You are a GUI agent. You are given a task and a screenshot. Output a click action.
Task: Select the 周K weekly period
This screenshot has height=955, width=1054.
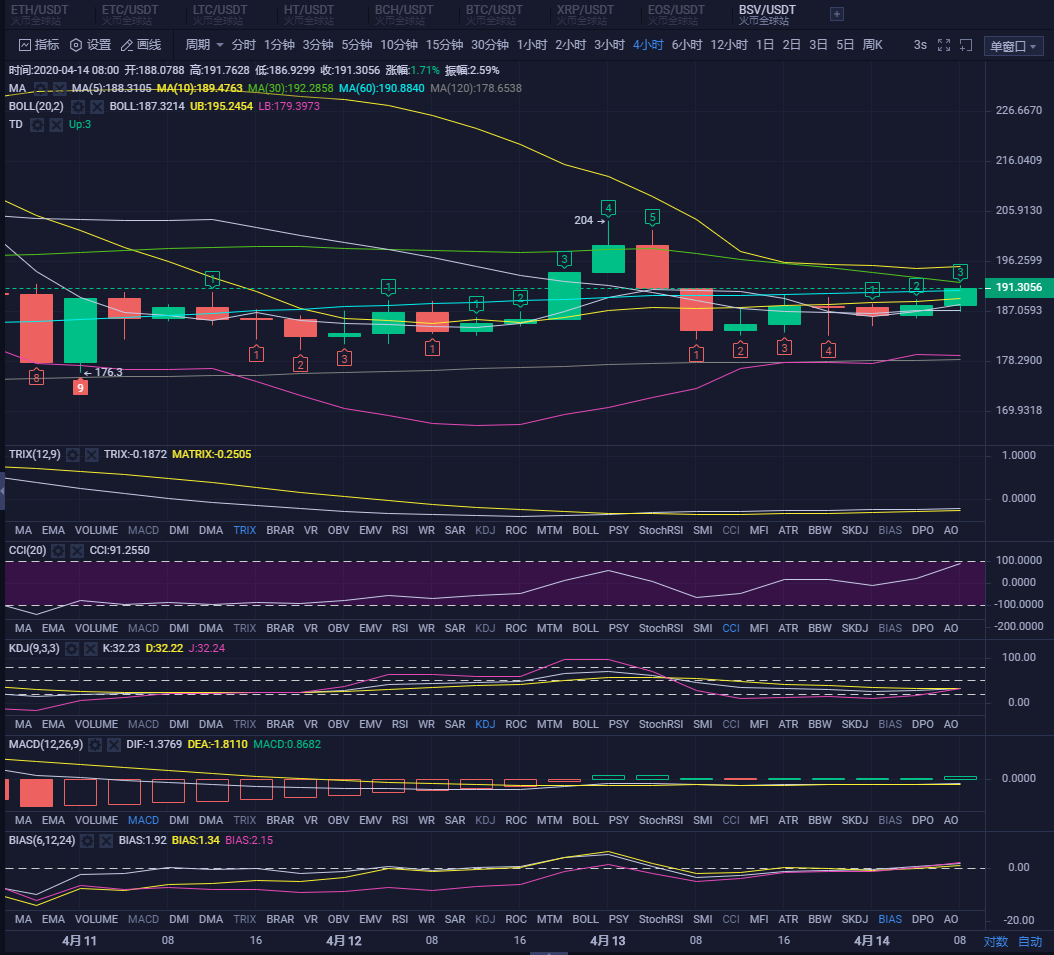(x=873, y=45)
